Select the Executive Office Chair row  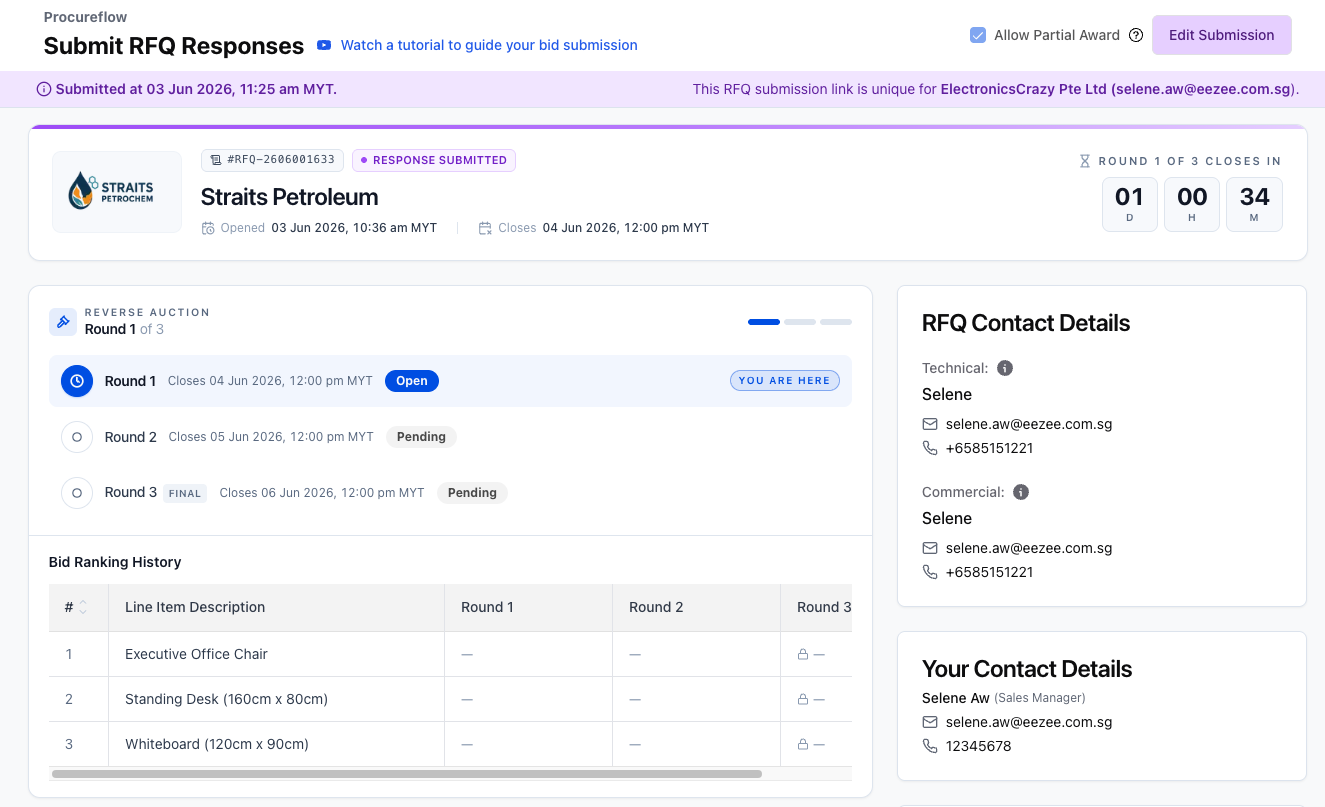450,654
